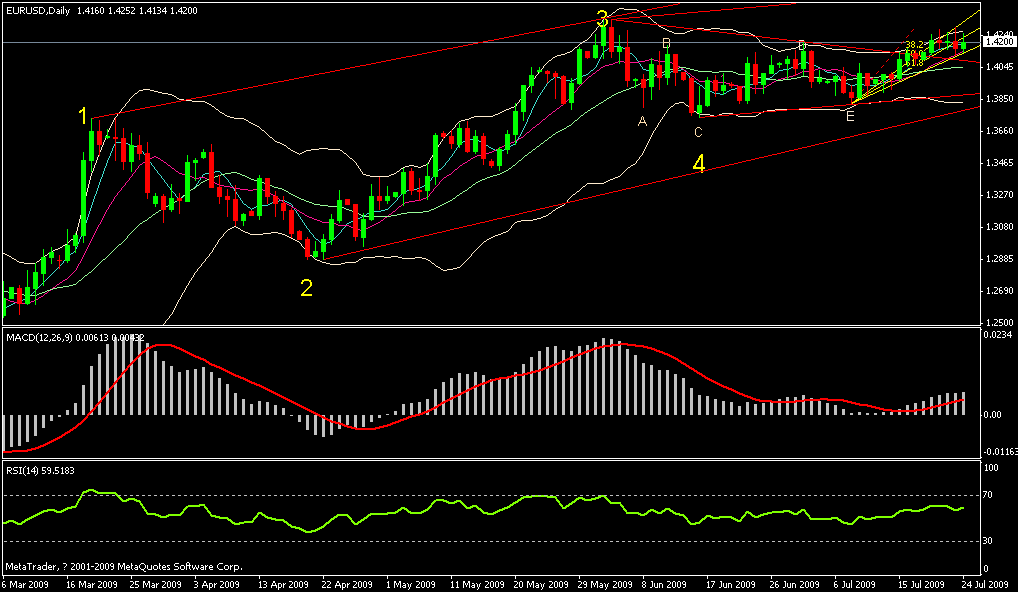Click the 1.2885 price axis value
1018x592 pixels.
click(x=999, y=258)
